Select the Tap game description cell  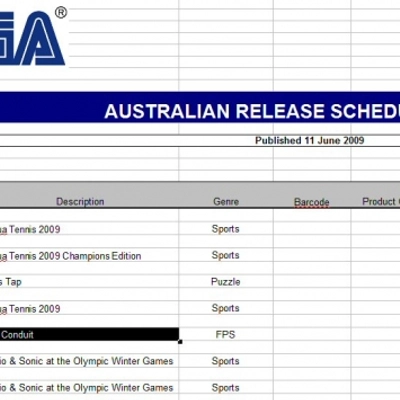click(89, 282)
